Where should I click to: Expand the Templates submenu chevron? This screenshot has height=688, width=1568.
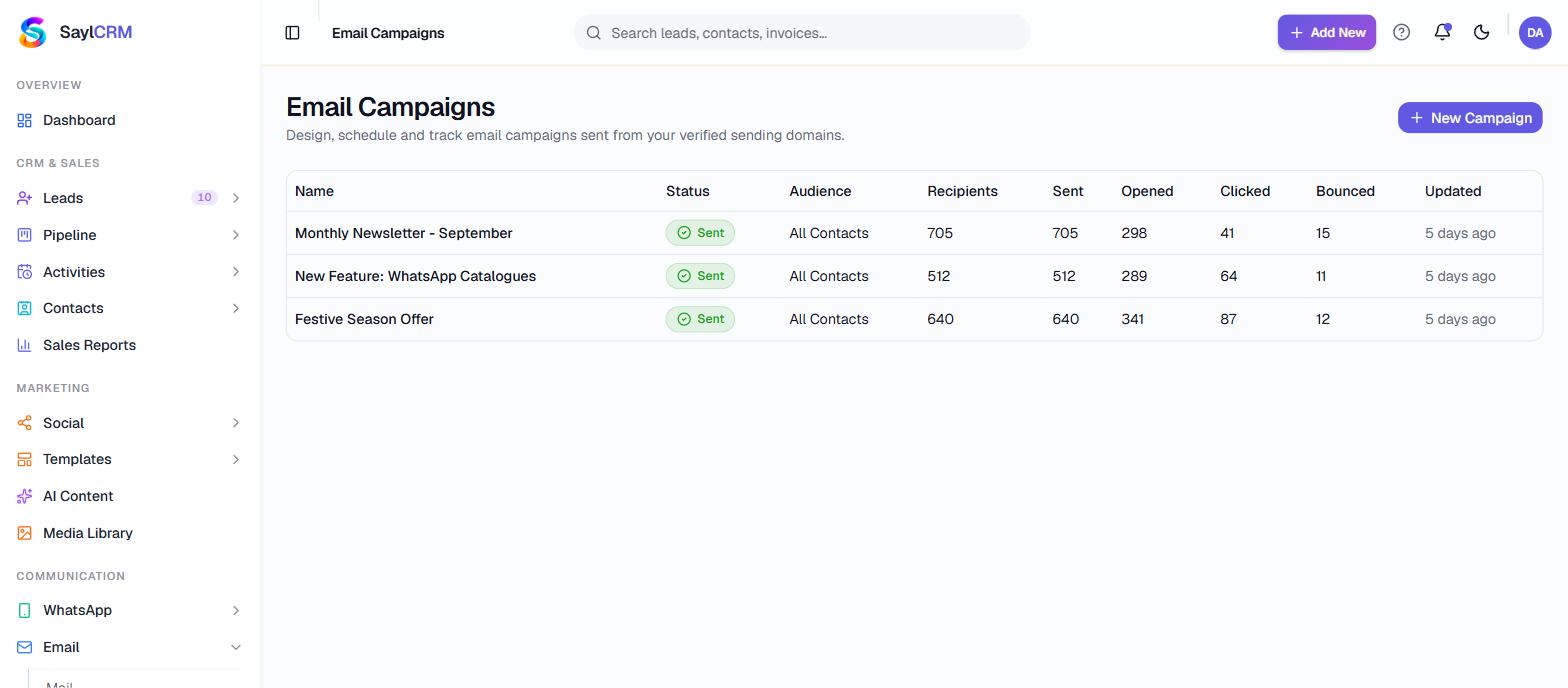[x=236, y=459]
